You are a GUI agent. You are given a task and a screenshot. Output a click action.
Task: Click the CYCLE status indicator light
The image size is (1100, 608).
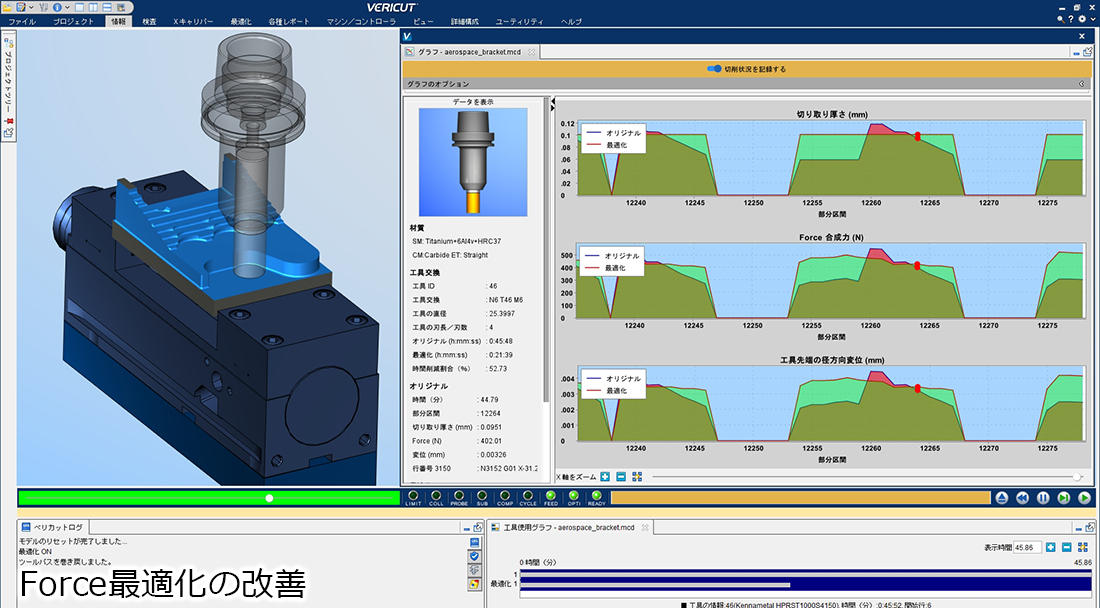(x=528, y=496)
